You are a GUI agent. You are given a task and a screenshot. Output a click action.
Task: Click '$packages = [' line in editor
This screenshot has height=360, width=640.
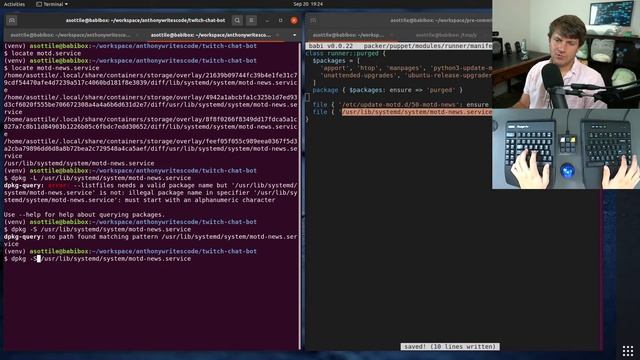click(x=336, y=61)
